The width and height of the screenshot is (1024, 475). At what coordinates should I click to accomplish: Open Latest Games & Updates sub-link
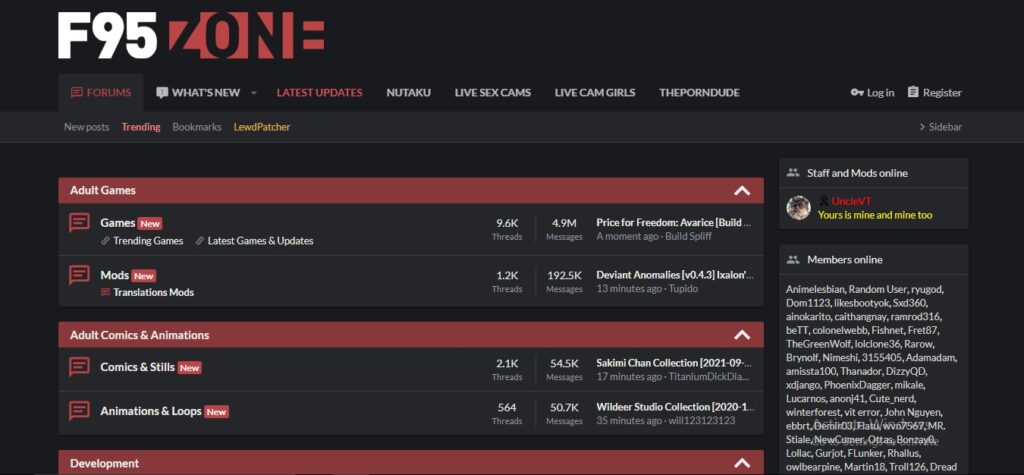pyautogui.click(x=260, y=241)
